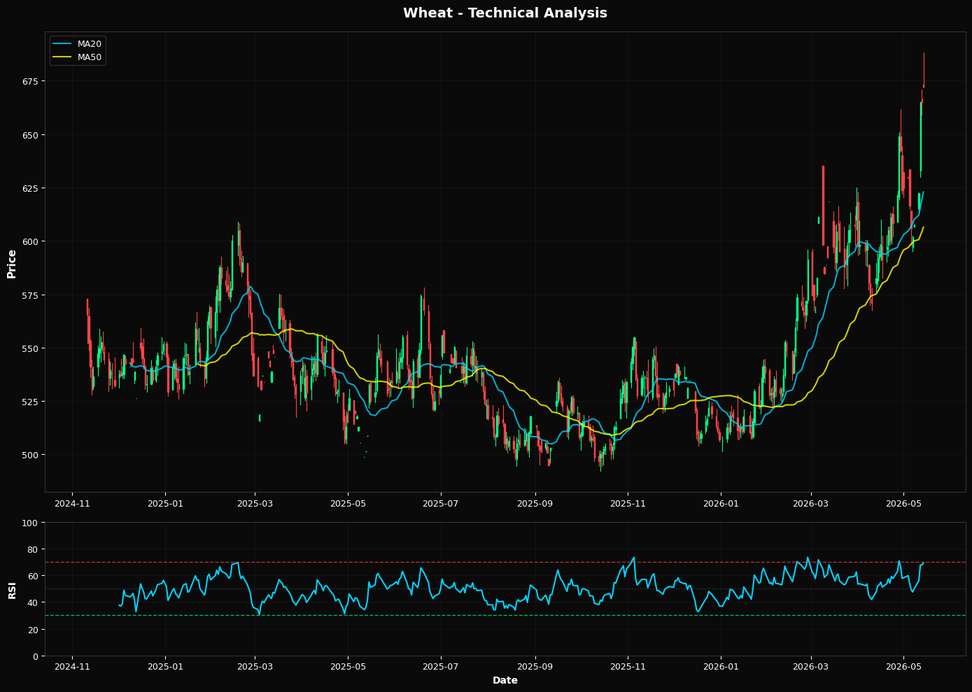Click 2025-11 date under the RSI chart

coord(628,667)
